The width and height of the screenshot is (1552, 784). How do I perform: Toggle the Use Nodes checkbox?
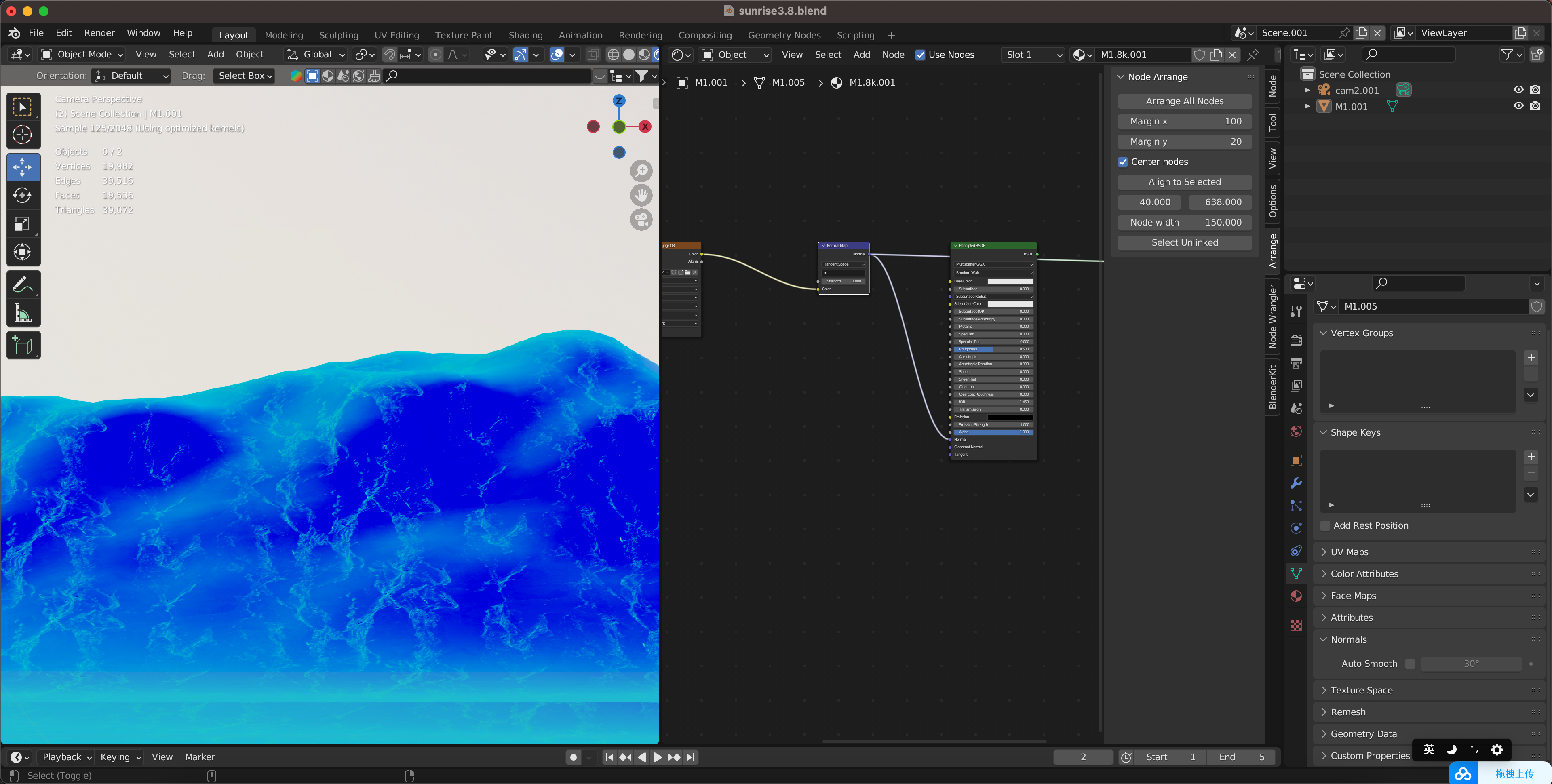[920, 55]
